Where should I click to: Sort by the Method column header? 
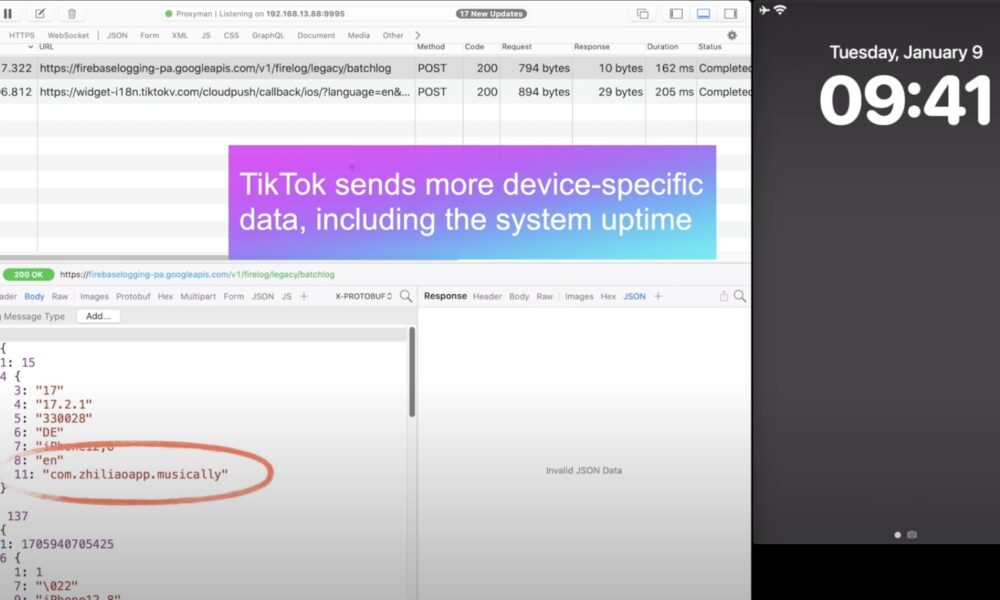[430, 47]
